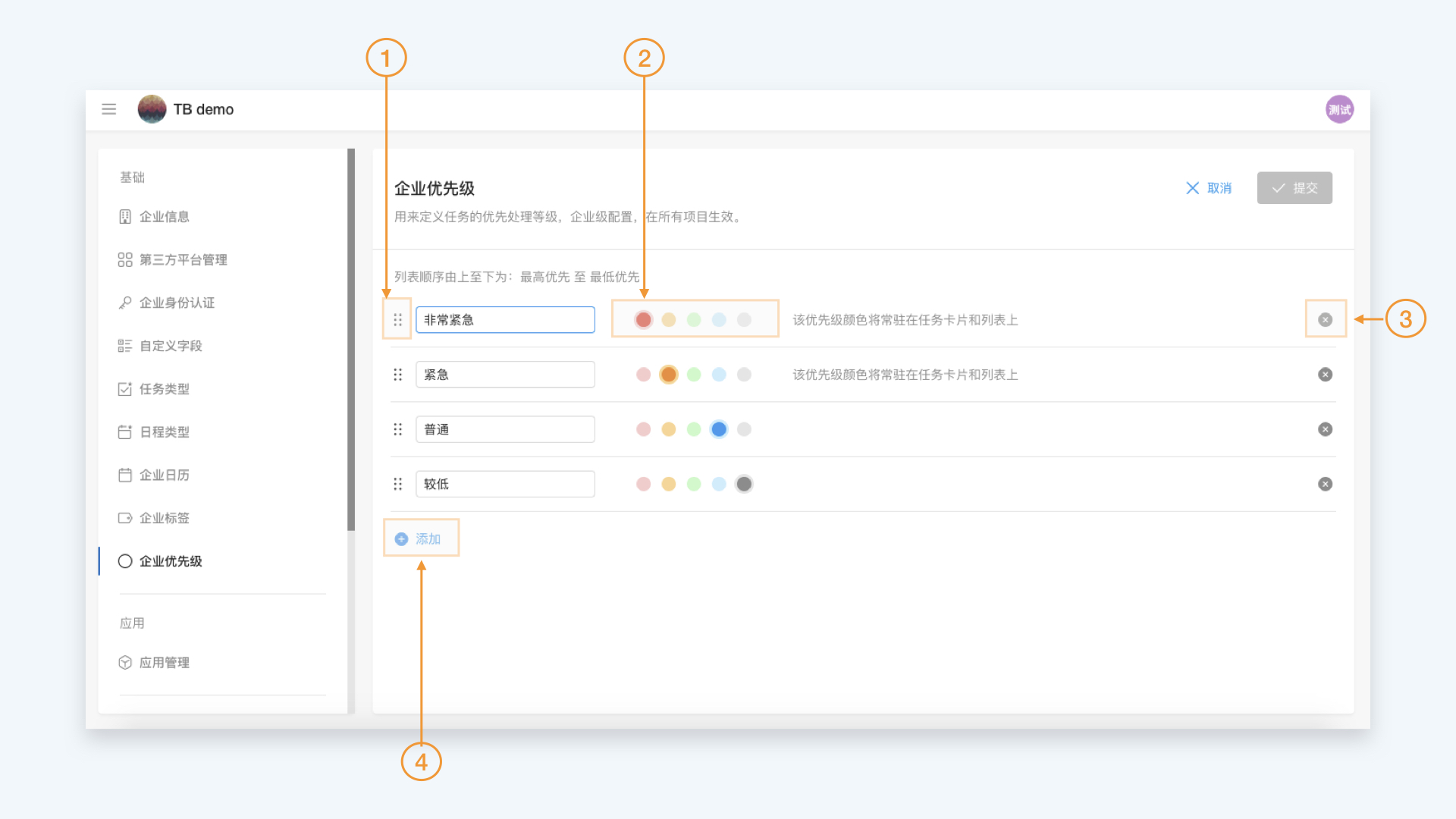The image size is (1456, 819).
Task: Switch to 任务类型 settings
Action: point(164,389)
